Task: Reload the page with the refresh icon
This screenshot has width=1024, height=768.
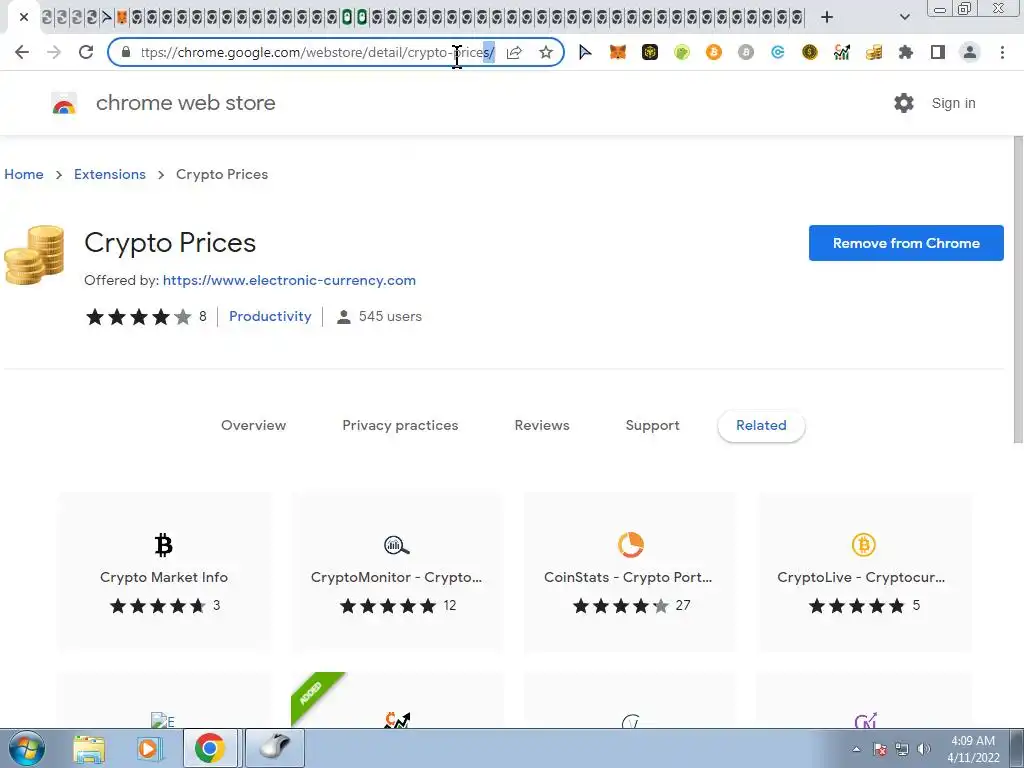Action: pos(86,52)
